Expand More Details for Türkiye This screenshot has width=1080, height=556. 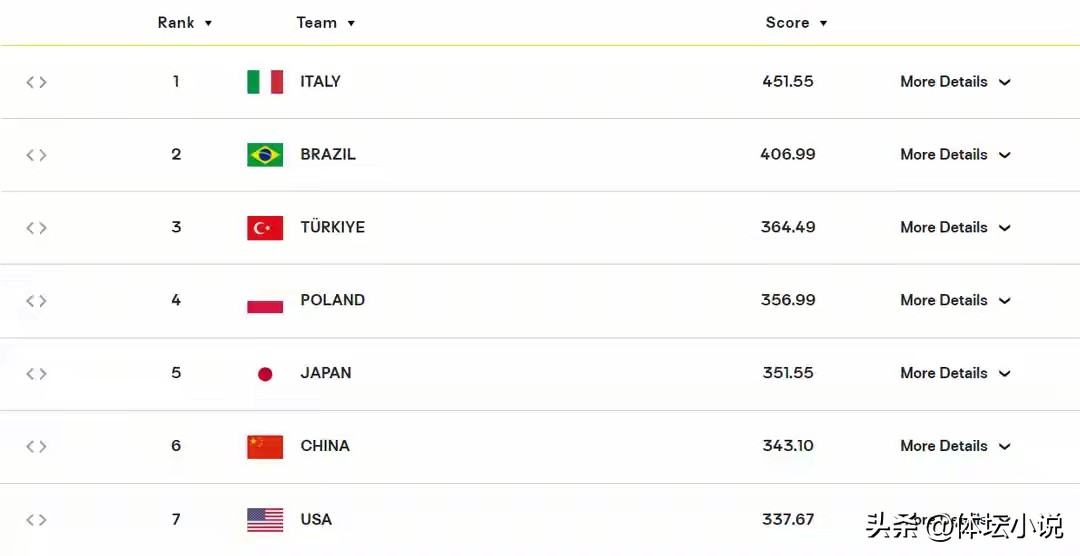tap(955, 228)
